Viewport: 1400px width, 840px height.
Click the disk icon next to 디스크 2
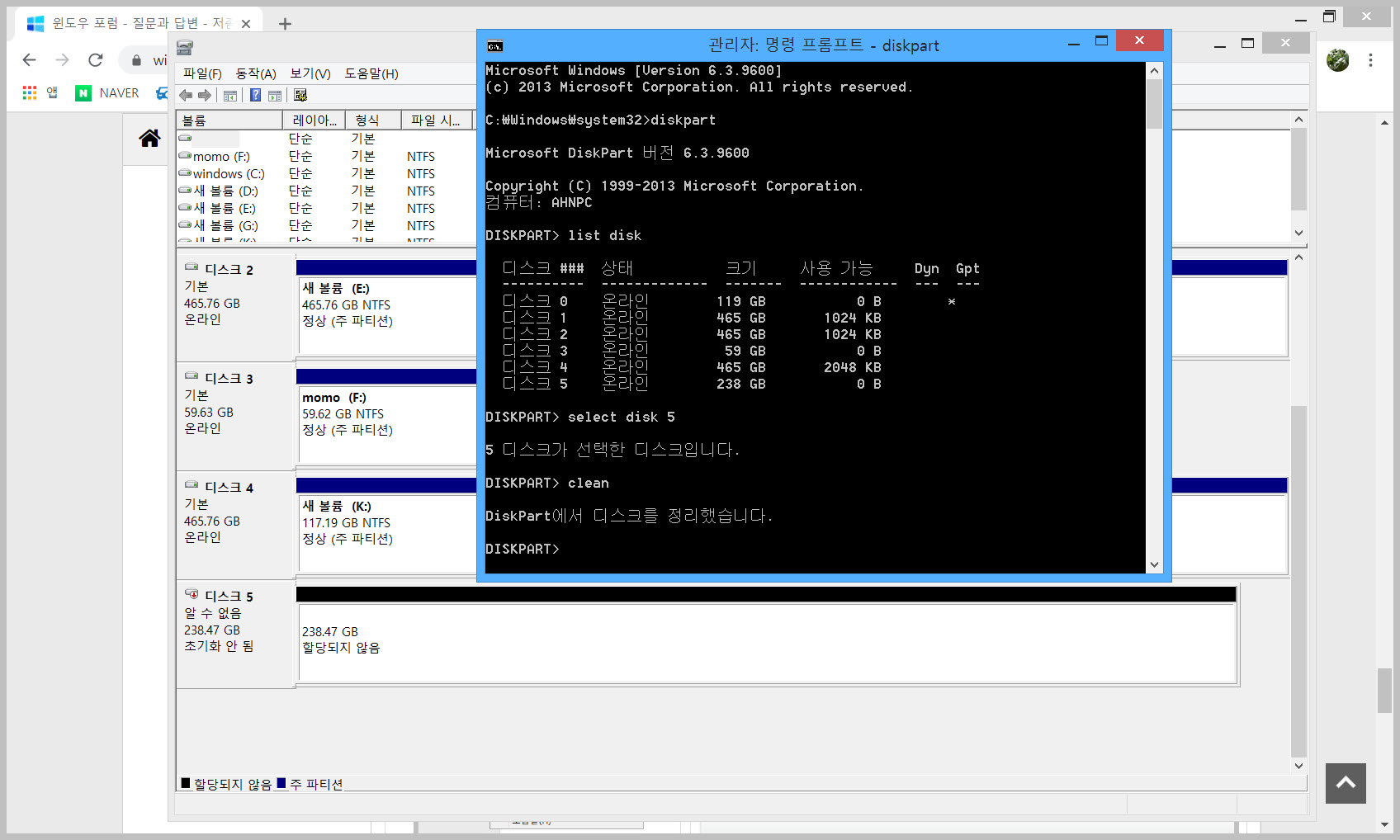click(192, 267)
